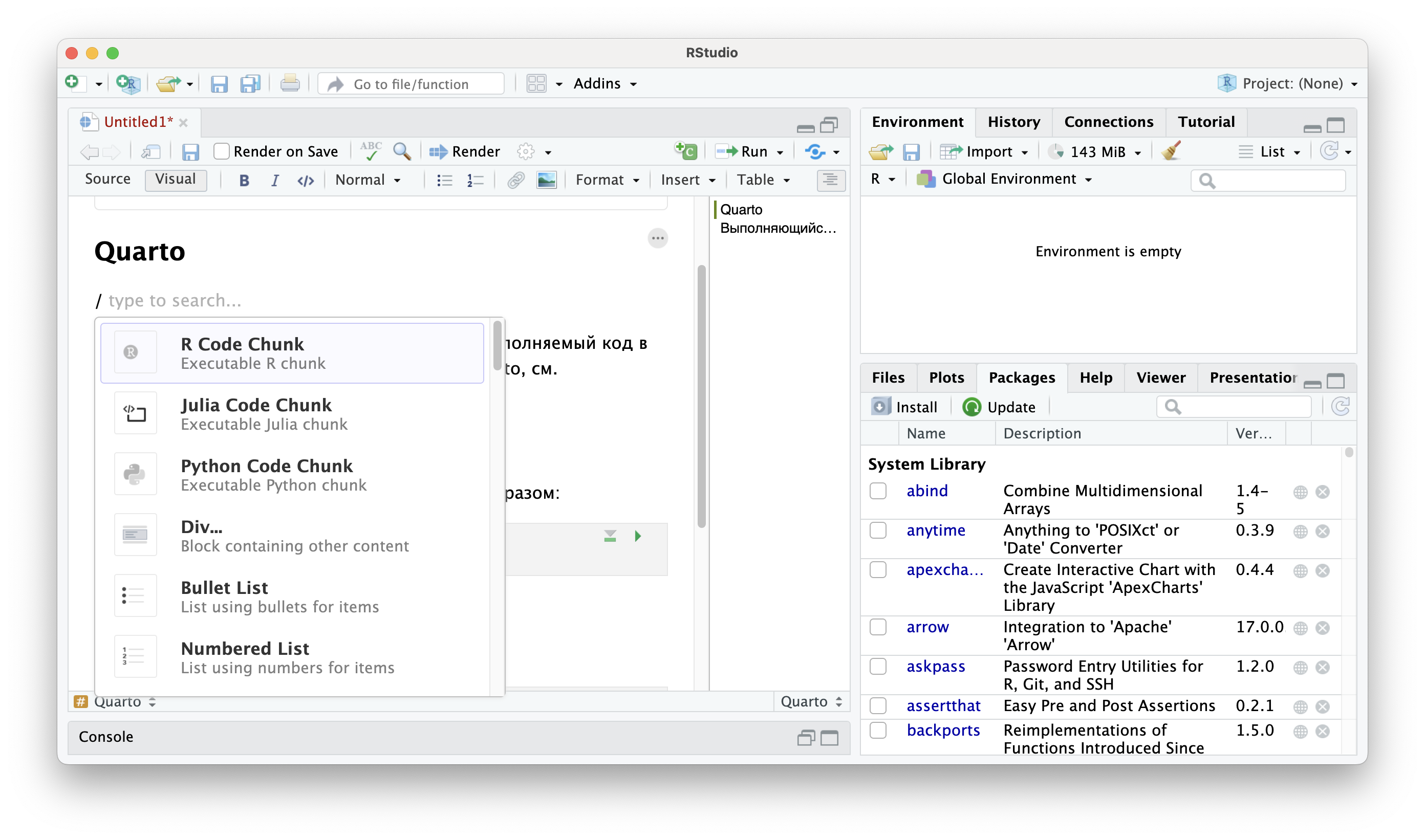Open the Addins dropdown
Viewport: 1425px width, 840px height.
[605, 84]
